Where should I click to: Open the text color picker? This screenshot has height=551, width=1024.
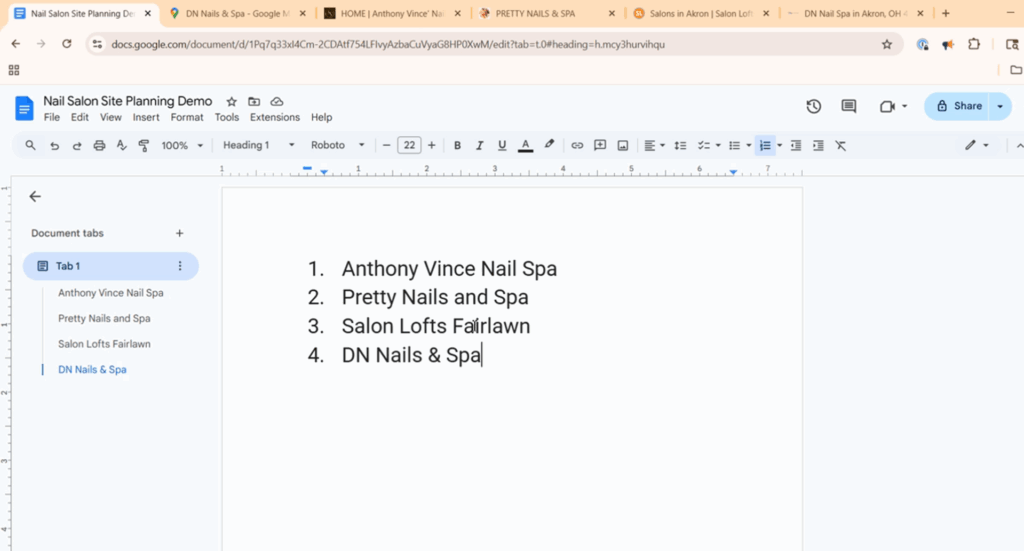click(x=525, y=146)
